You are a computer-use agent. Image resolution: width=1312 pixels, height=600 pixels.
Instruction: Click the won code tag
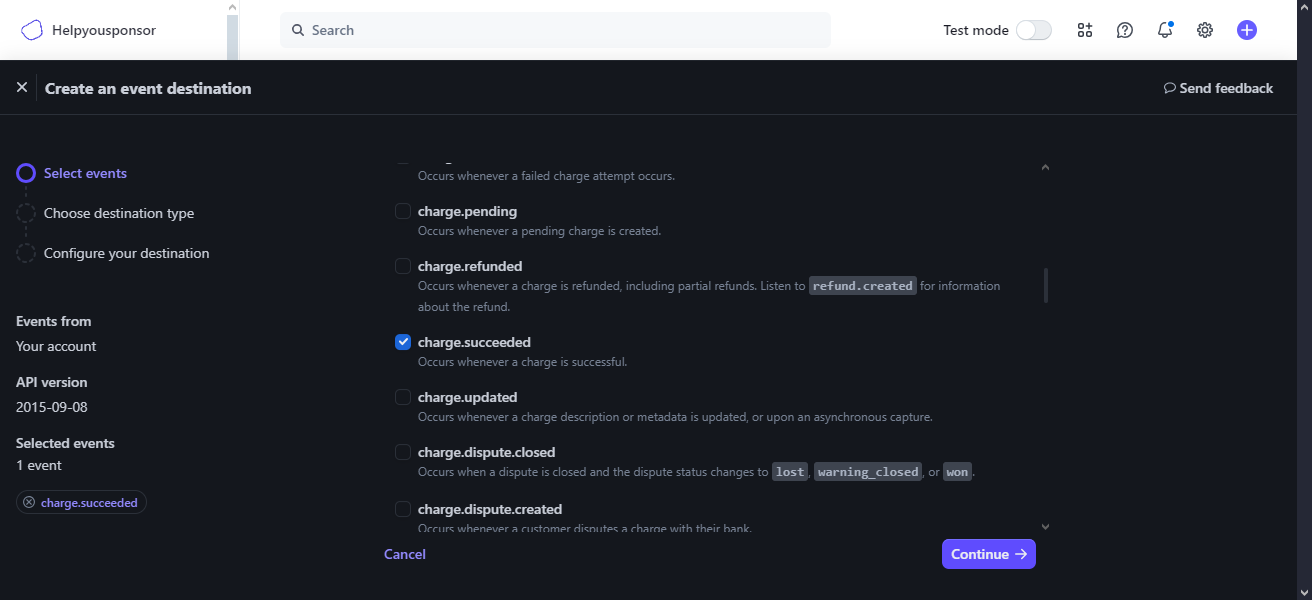tap(958, 472)
